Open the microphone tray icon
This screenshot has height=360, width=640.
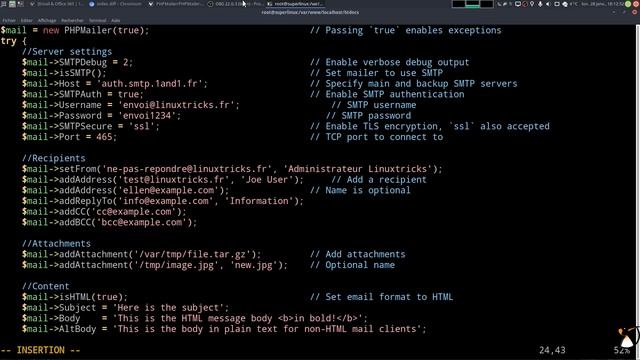pos(540,4)
